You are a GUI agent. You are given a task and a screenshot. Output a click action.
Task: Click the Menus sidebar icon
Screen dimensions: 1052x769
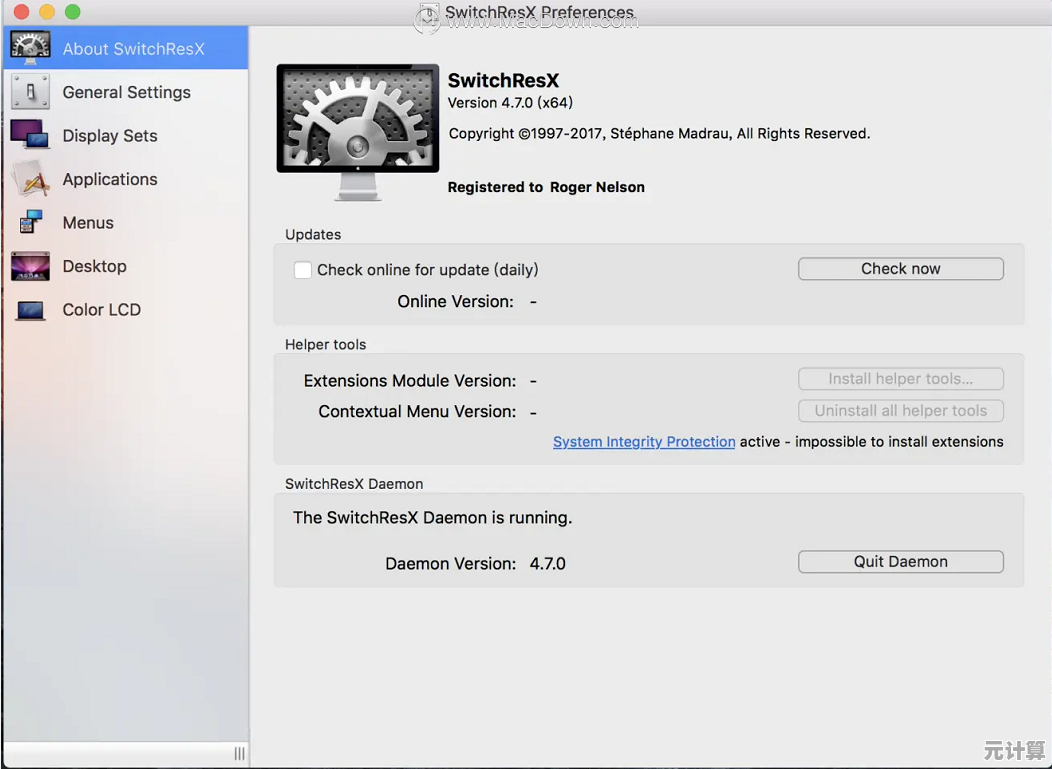30,222
